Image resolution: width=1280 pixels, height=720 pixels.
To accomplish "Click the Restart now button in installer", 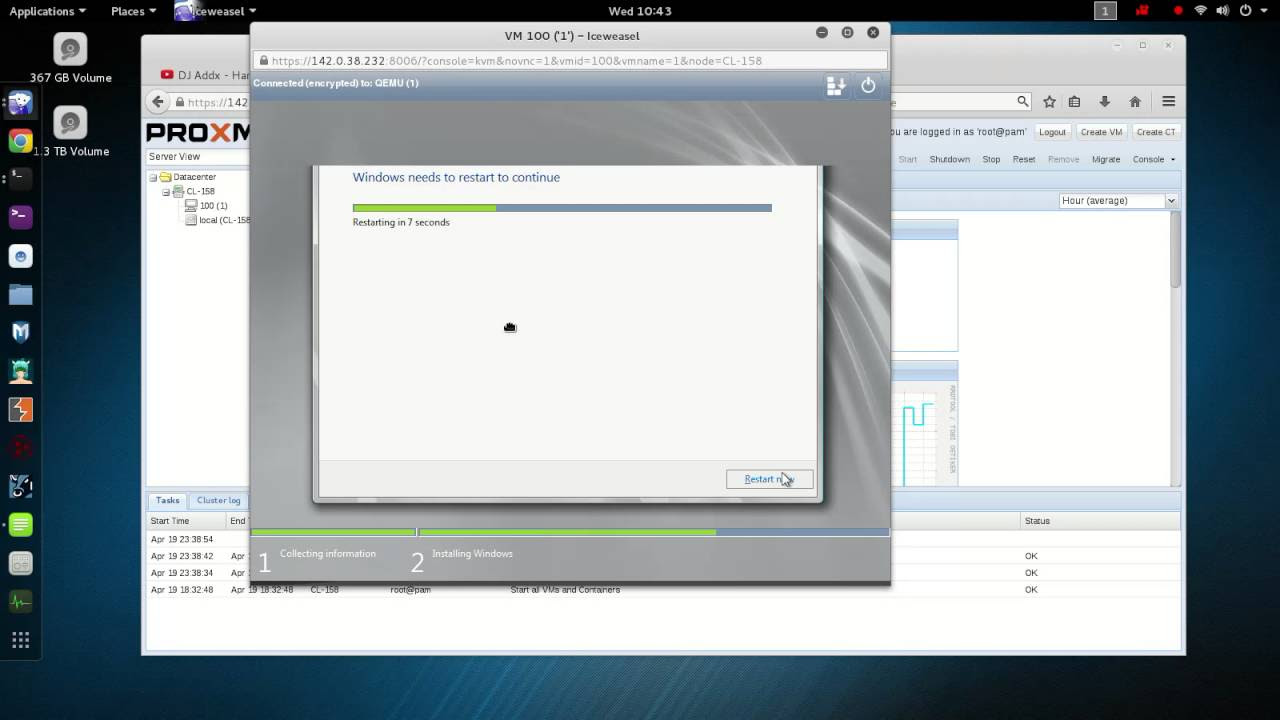I will click(x=769, y=479).
